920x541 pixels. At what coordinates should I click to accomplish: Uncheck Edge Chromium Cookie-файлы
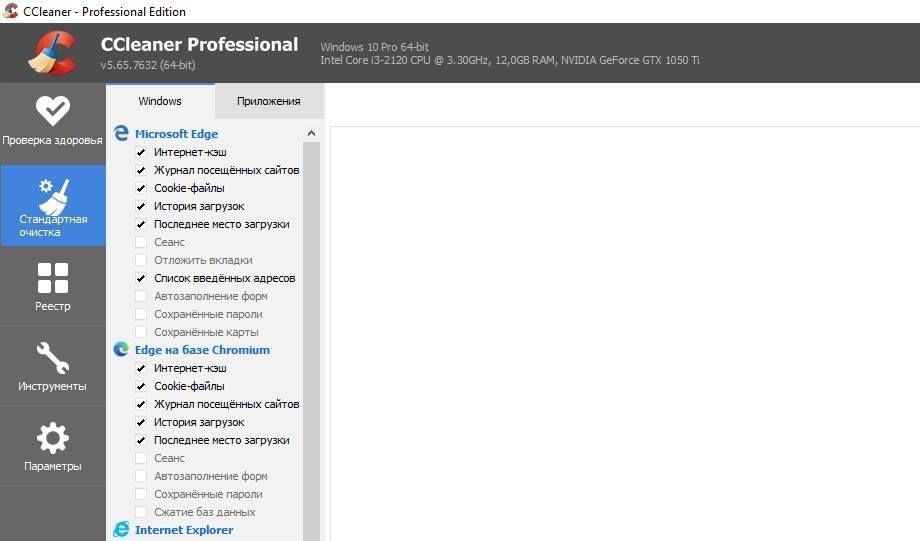point(141,386)
